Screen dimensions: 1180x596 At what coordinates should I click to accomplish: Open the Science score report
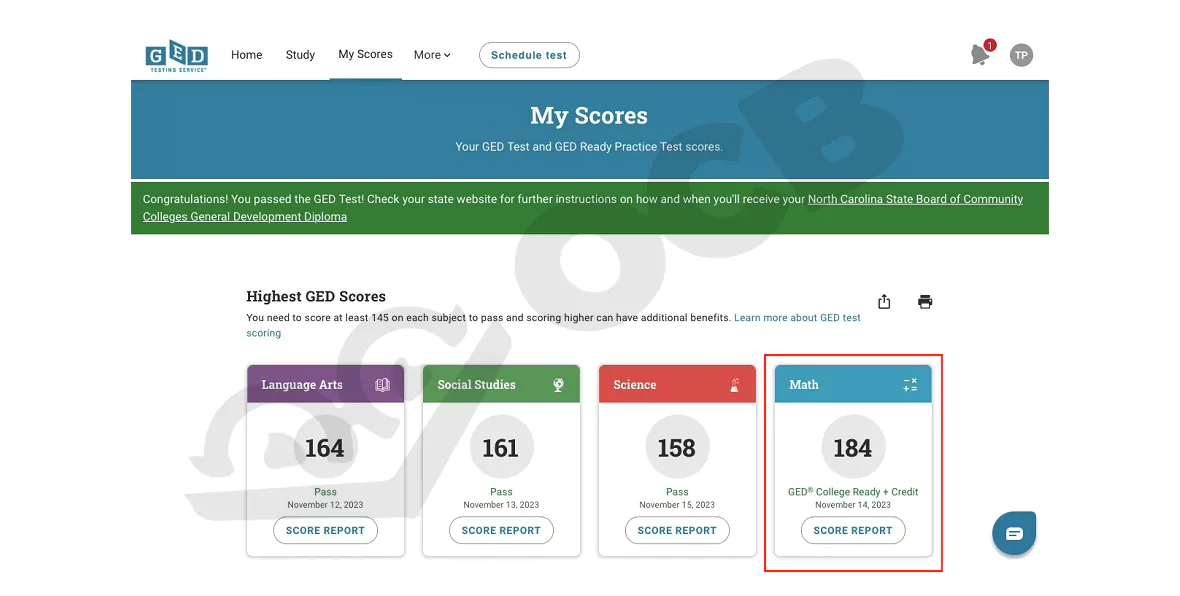click(x=677, y=530)
